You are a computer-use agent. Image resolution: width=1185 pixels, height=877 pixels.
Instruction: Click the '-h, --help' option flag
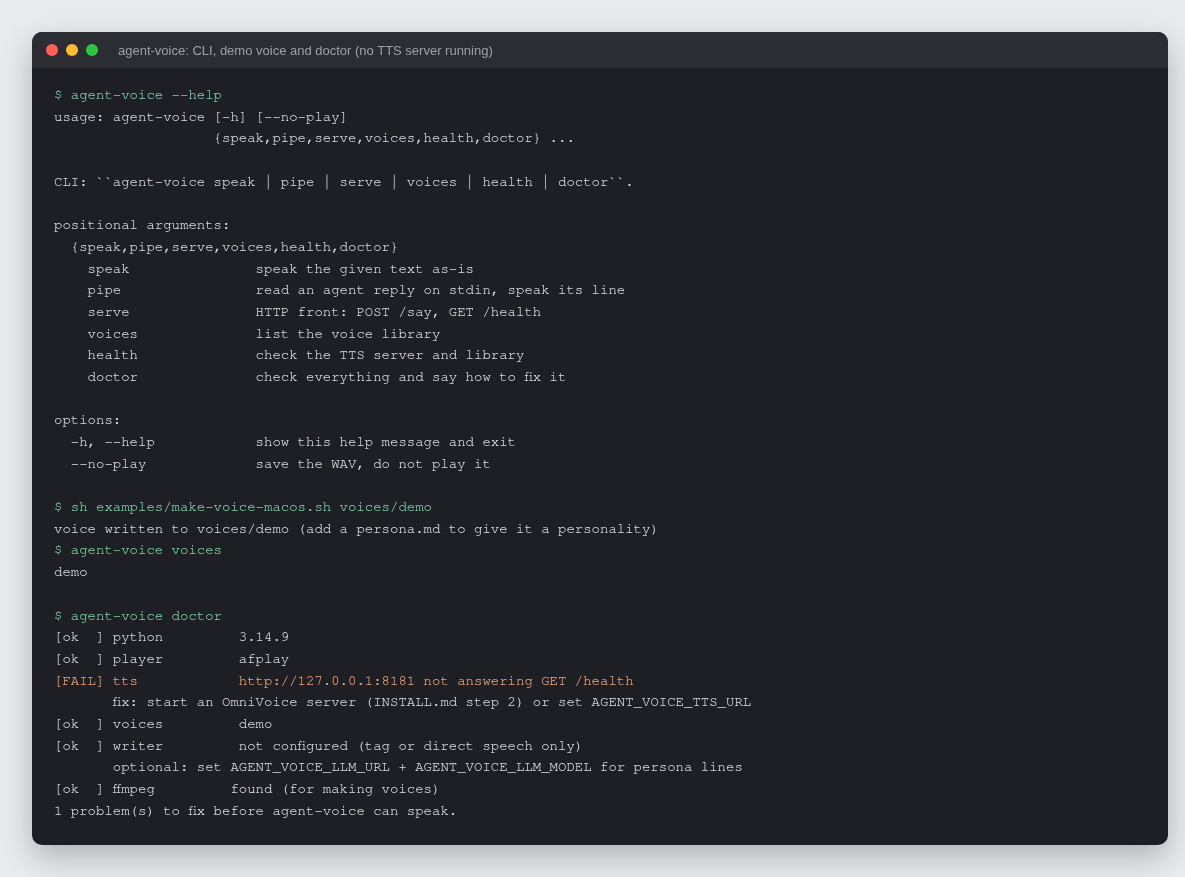click(113, 442)
